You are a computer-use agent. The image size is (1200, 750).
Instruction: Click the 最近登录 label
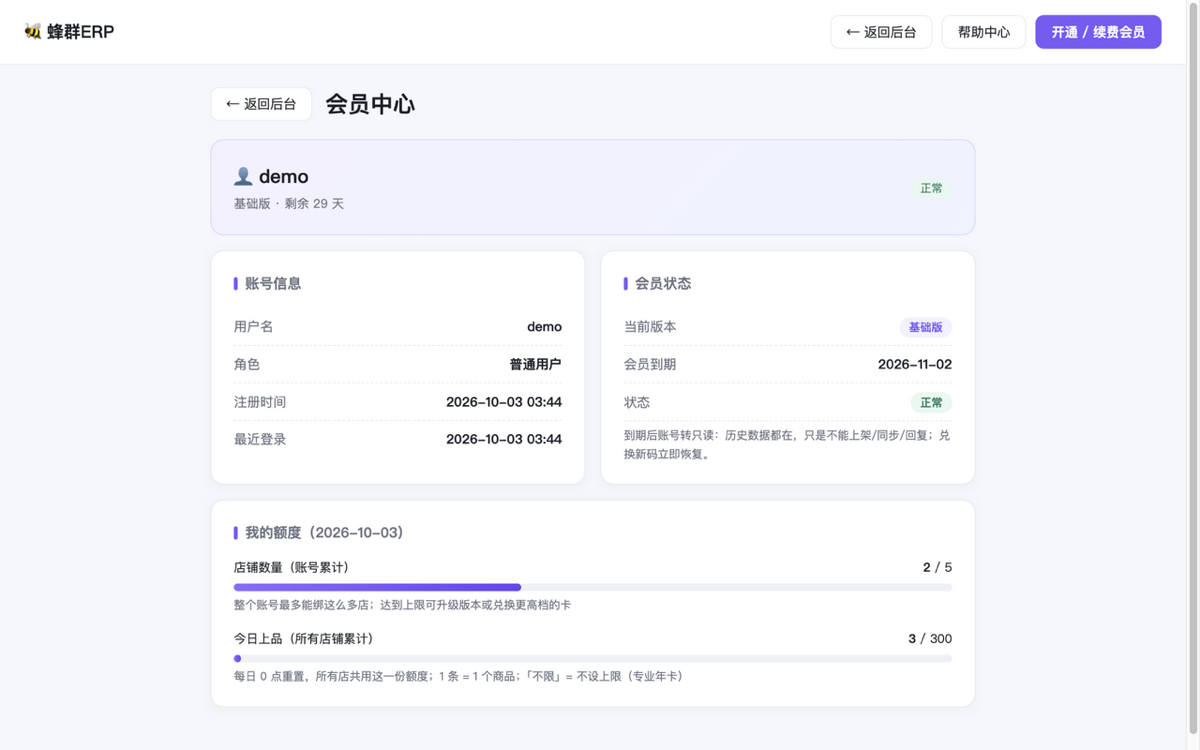(x=260, y=439)
